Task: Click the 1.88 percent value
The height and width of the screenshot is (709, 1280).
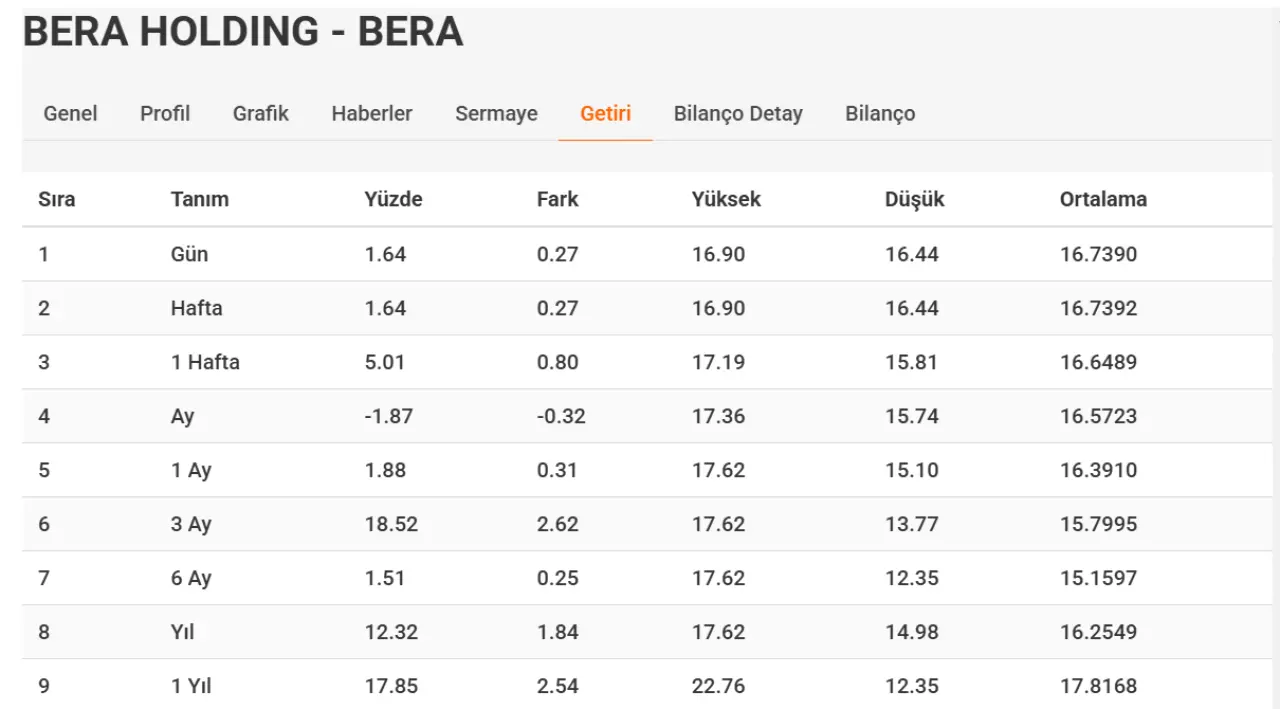Action: [x=385, y=470]
